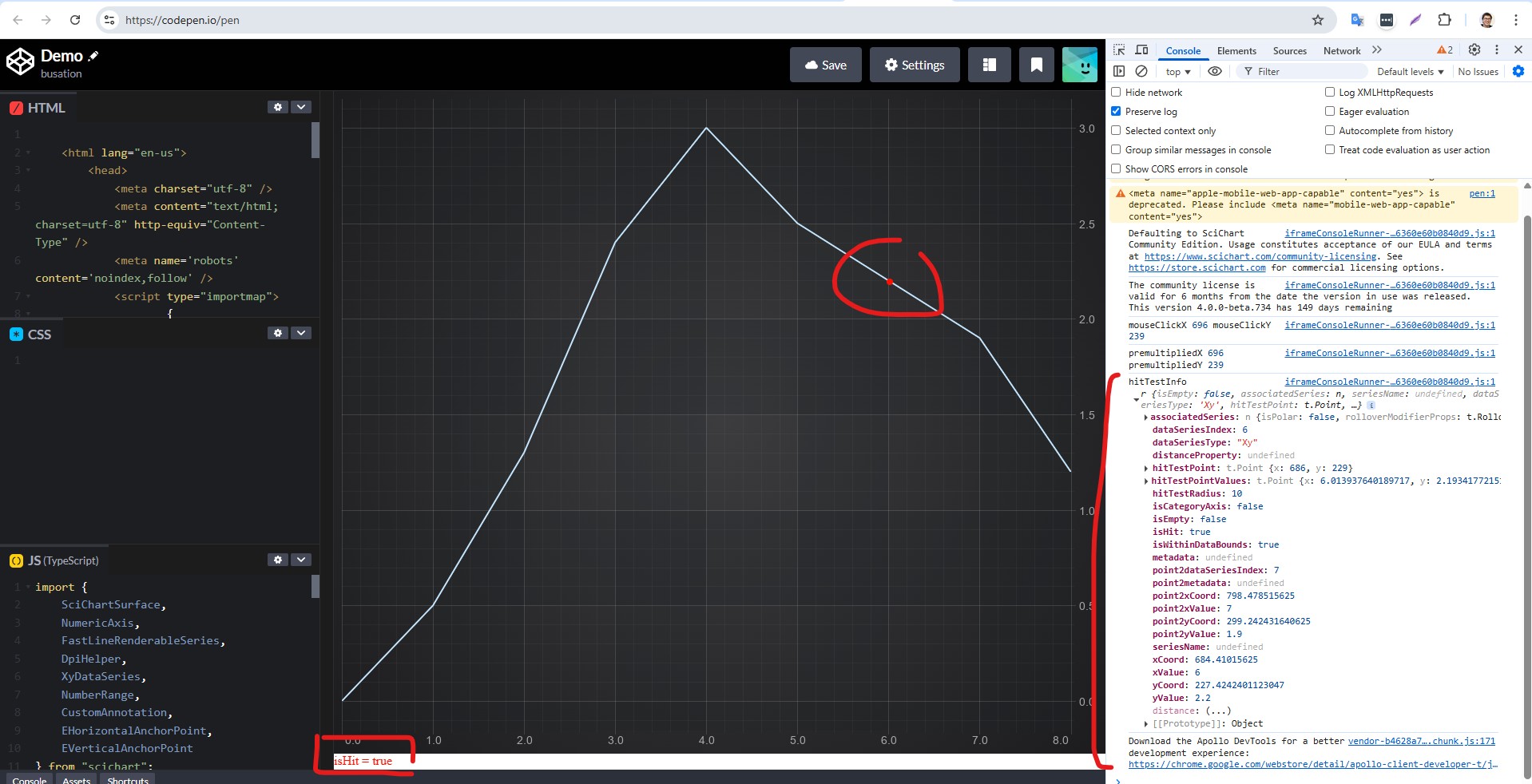Uncheck the Preserve log checkbox
Screen dimensions: 1532x784
pos(1117,111)
